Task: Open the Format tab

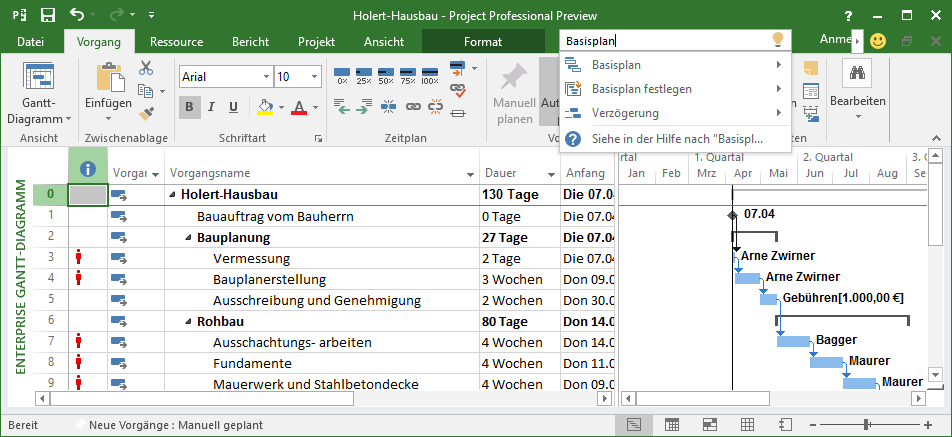Action: [x=483, y=41]
